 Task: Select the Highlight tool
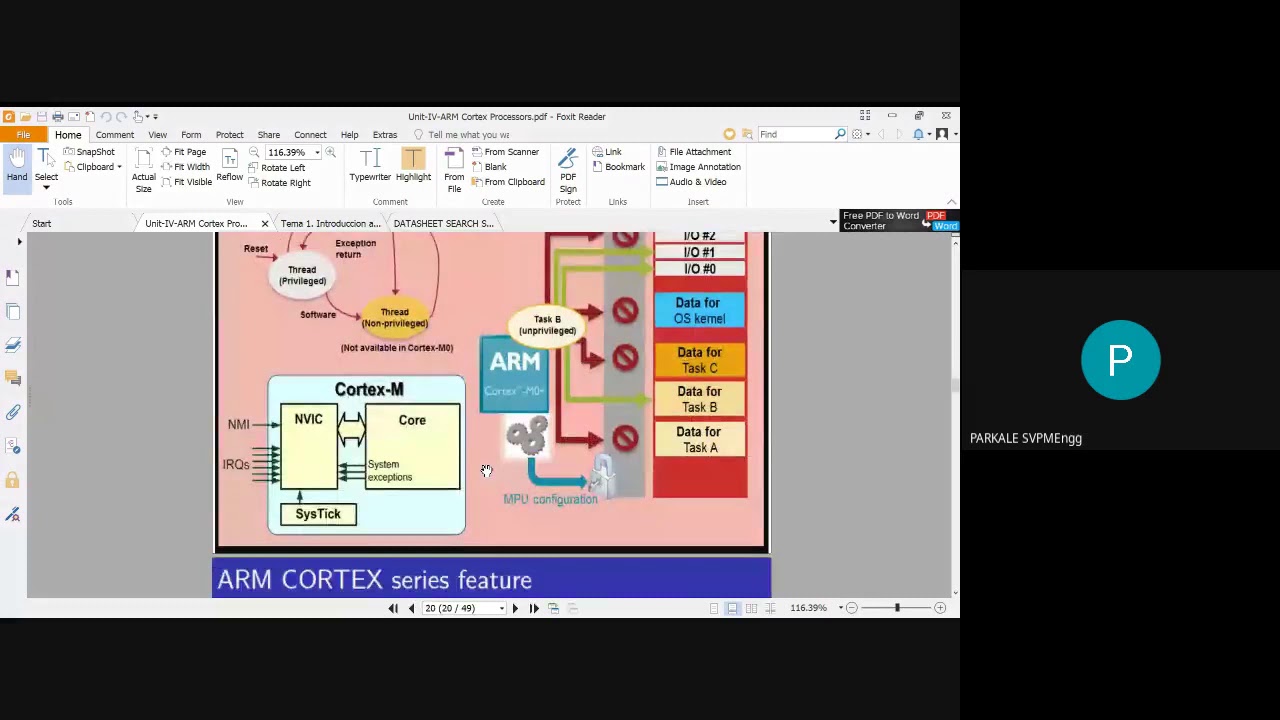[x=413, y=166]
